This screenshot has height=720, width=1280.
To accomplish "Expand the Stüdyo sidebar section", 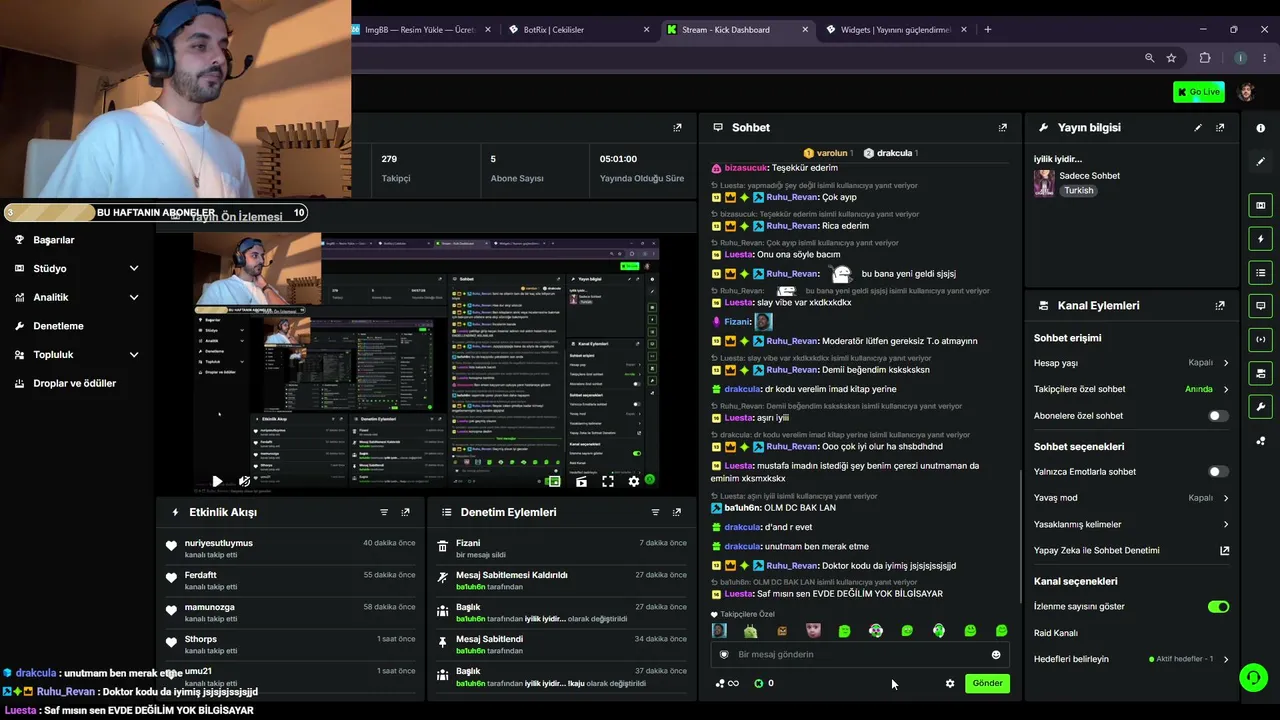I will pyautogui.click(x=77, y=269).
